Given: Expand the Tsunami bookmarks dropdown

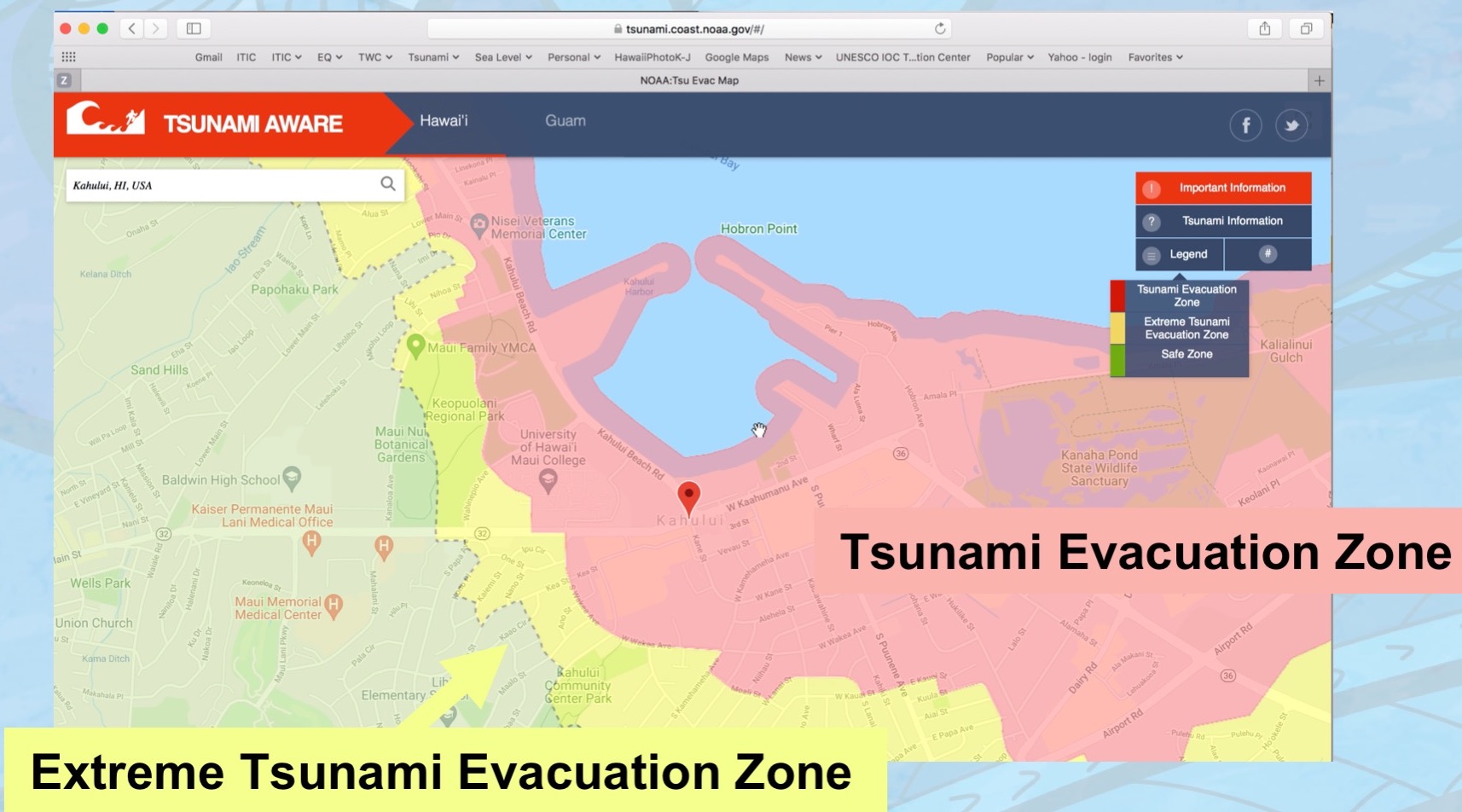Looking at the screenshot, I should tap(433, 57).
